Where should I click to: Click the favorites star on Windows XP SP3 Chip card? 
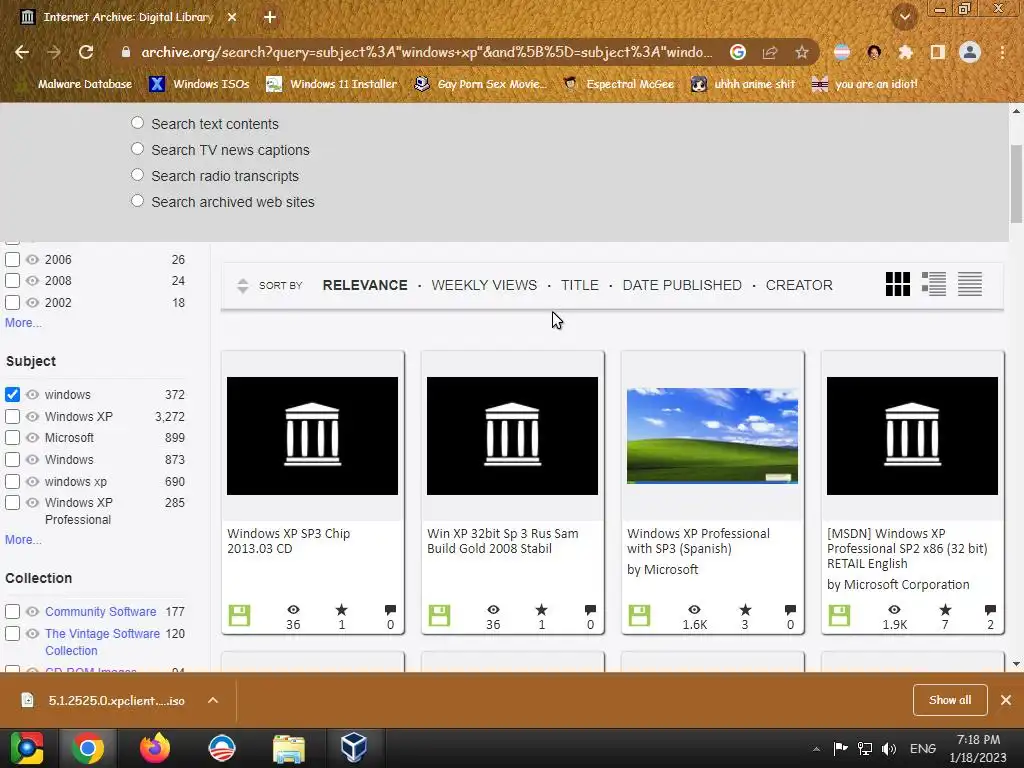[342, 610]
